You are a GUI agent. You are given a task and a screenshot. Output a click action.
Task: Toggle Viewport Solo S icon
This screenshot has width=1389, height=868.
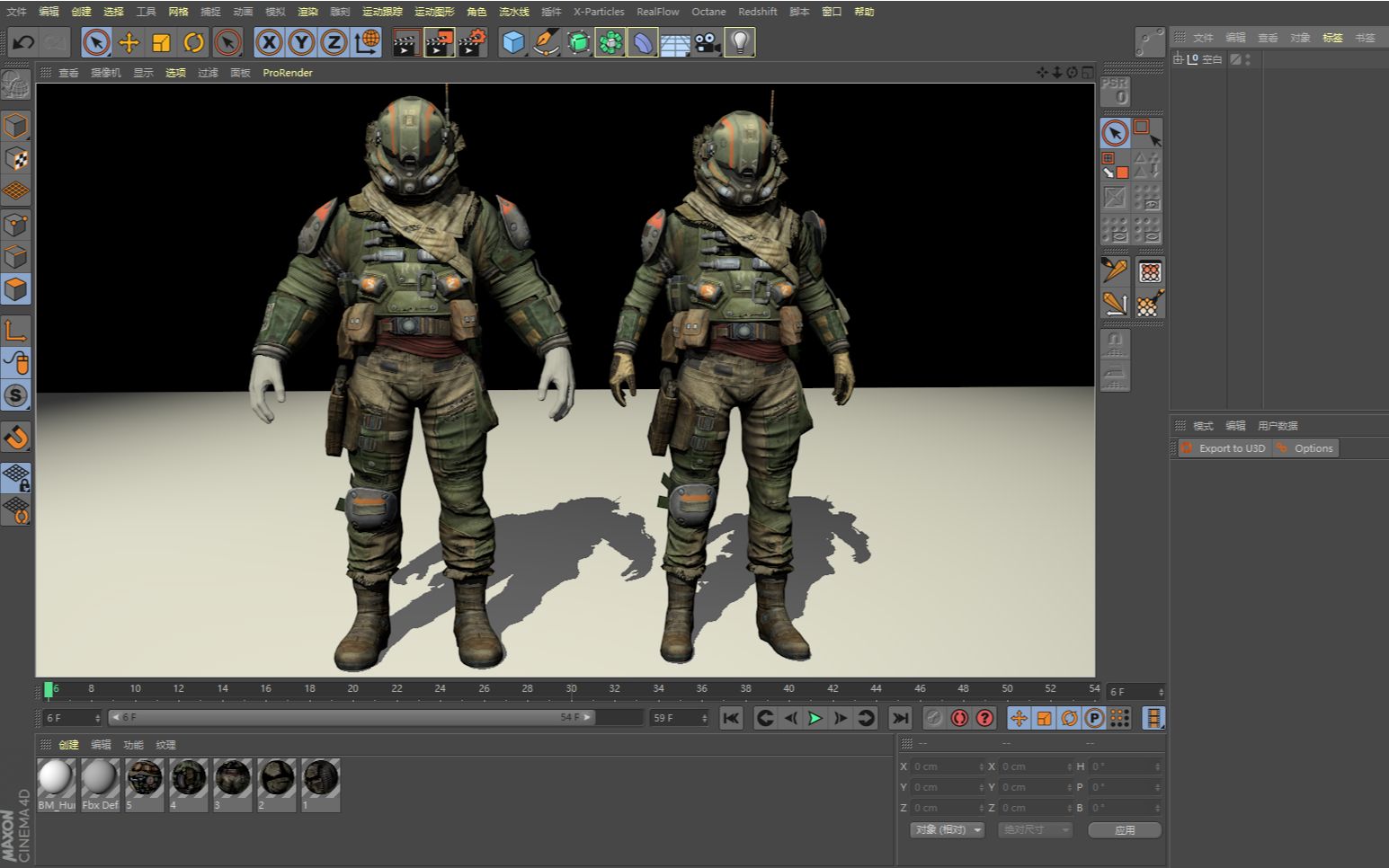pyautogui.click(x=15, y=395)
